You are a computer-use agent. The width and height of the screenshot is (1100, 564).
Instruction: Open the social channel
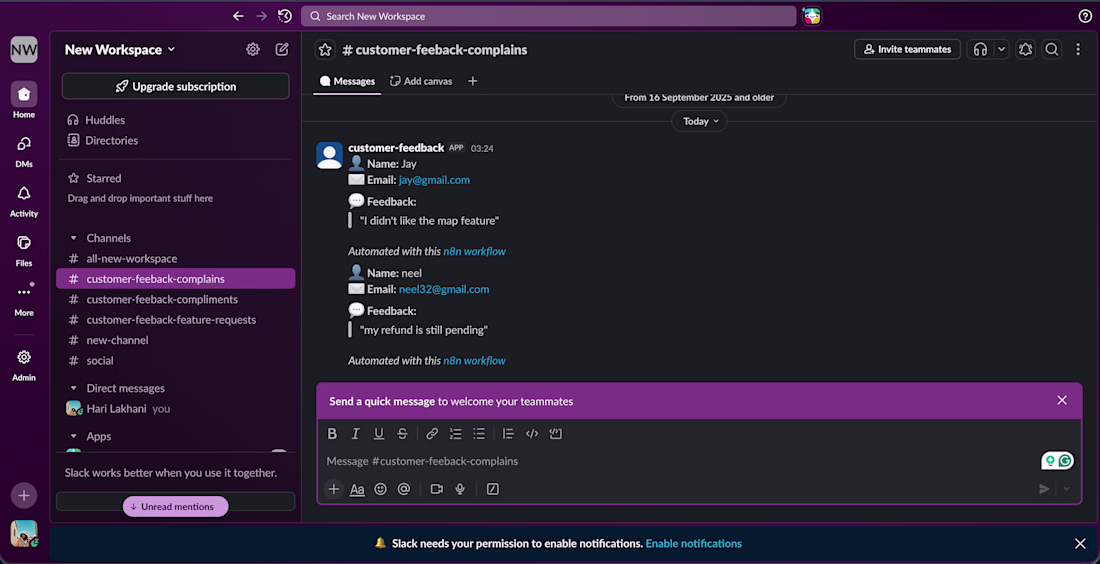175,361
